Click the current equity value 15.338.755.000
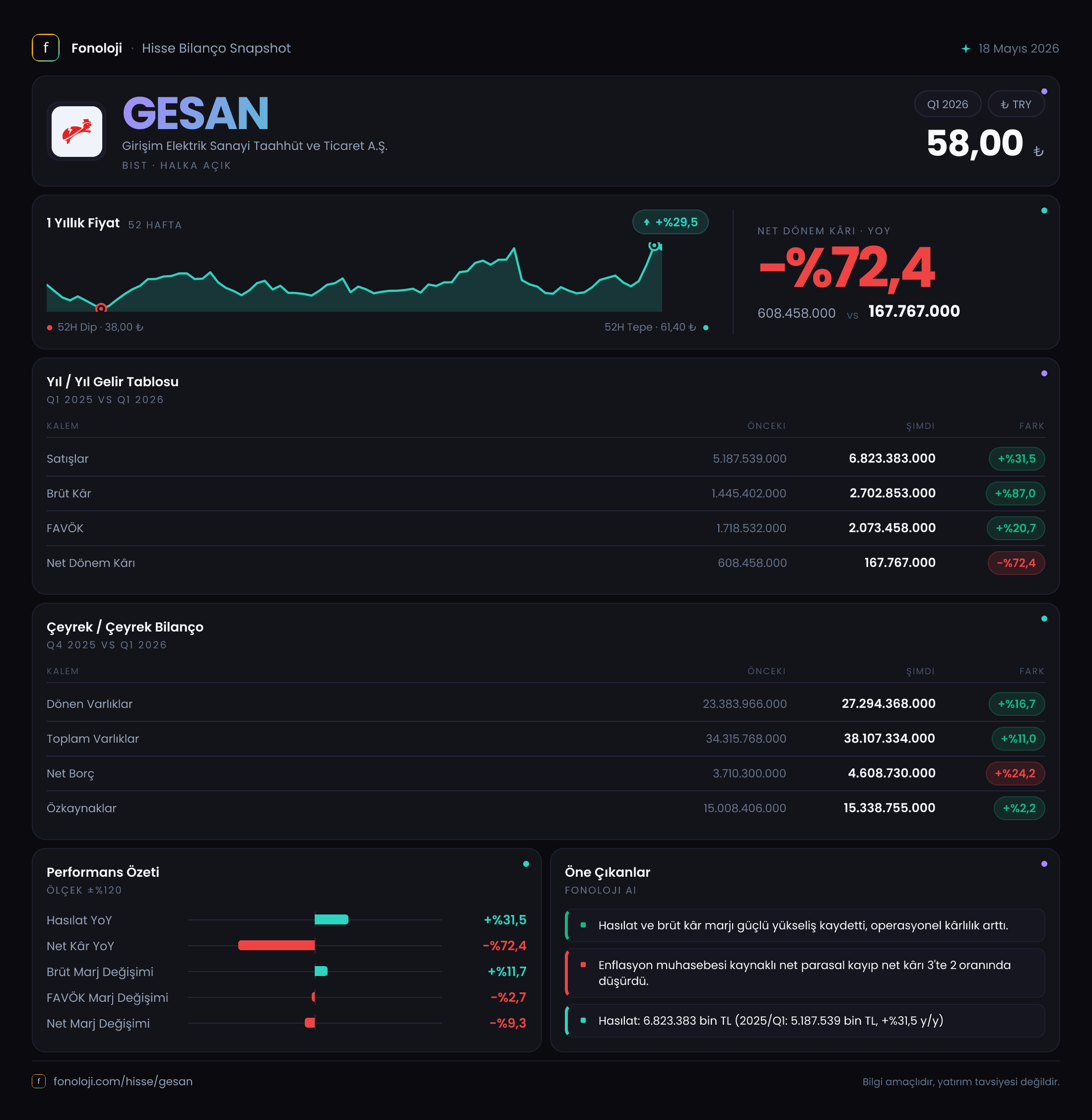Image resolution: width=1092 pixels, height=1120 pixels. (x=889, y=808)
